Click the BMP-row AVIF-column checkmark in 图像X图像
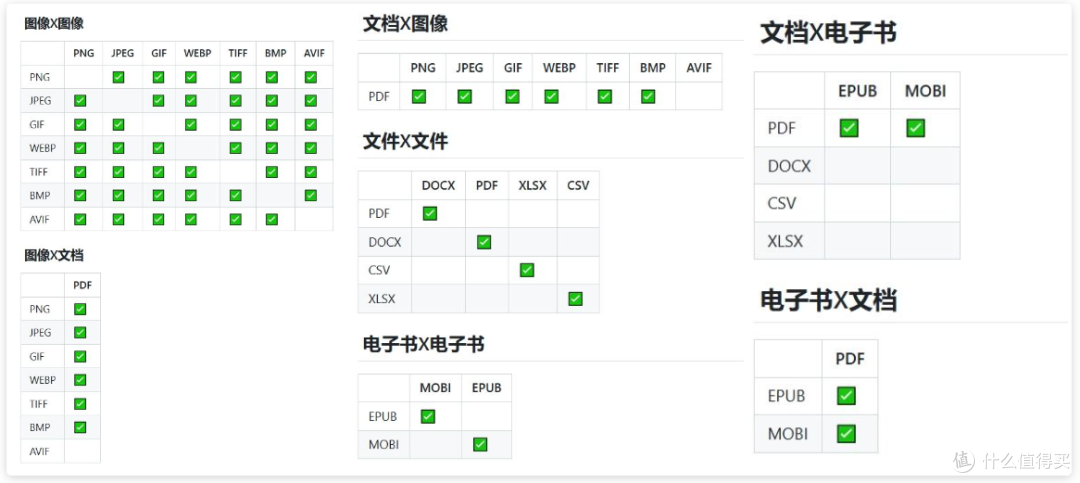The width and height of the screenshot is (1080, 483). 311,196
